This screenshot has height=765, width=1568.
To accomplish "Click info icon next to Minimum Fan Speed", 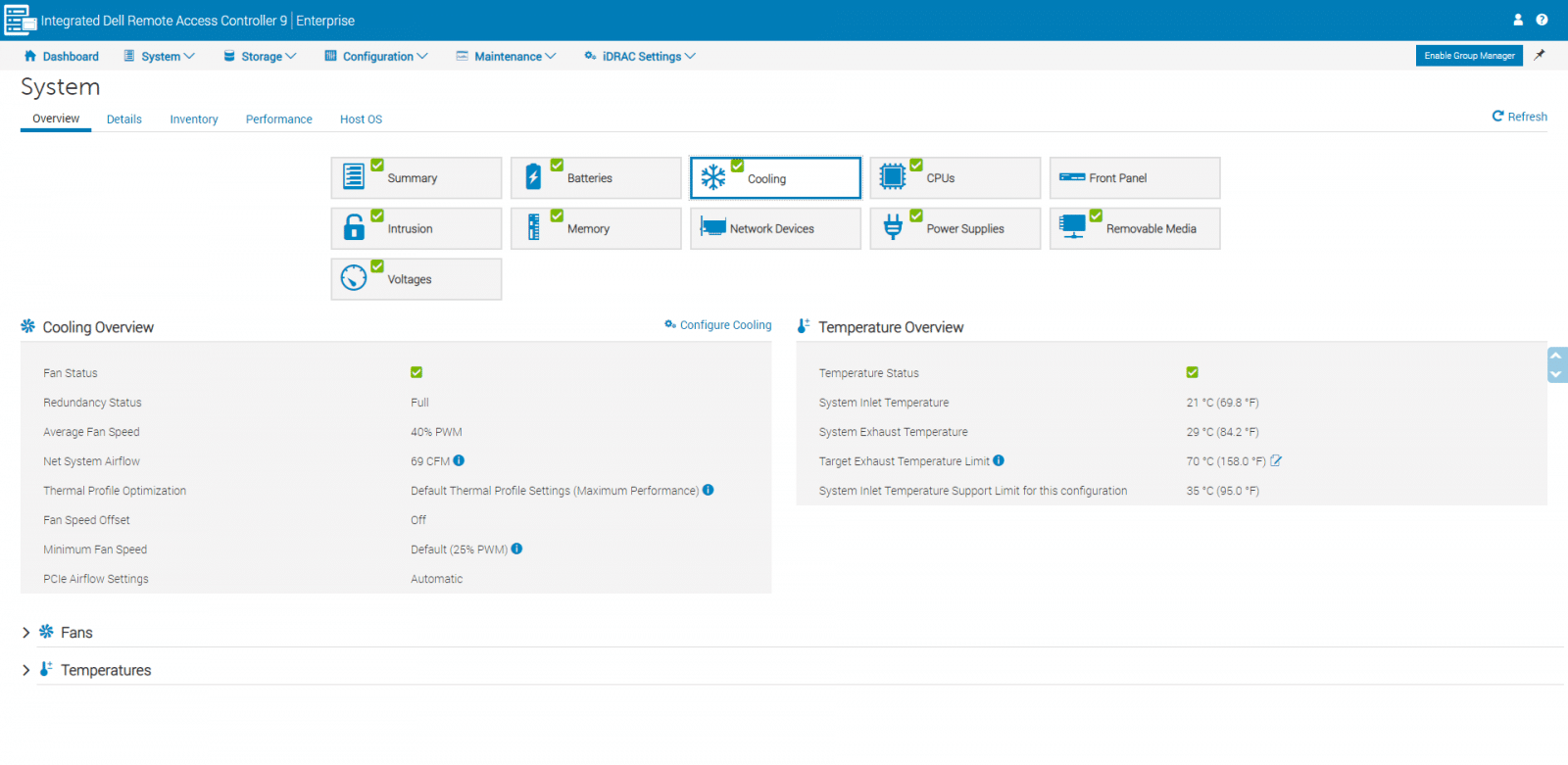I will (516, 549).
